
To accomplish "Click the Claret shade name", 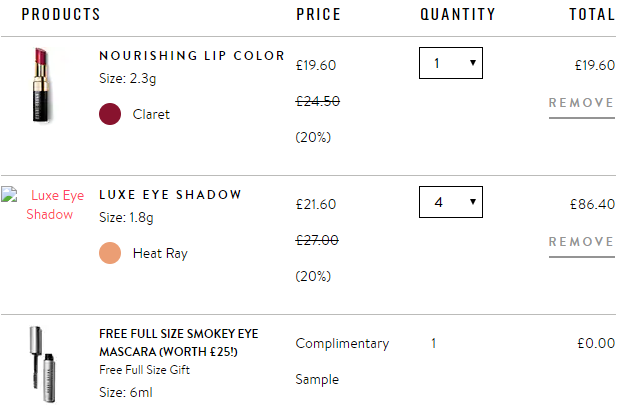I will (x=151, y=114).
